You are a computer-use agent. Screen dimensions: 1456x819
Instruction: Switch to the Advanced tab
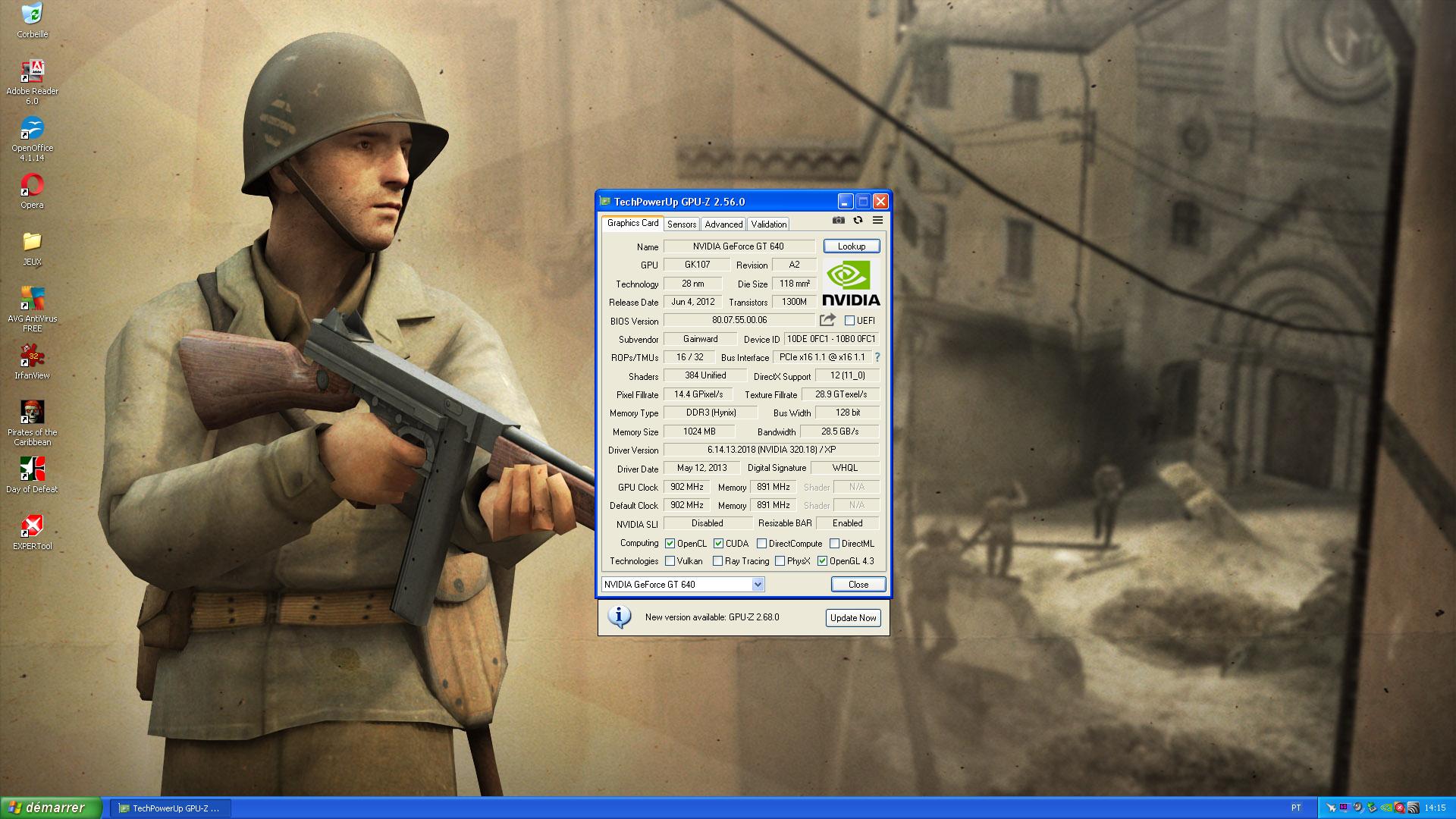pyautogui.click(x=723, y=224)
